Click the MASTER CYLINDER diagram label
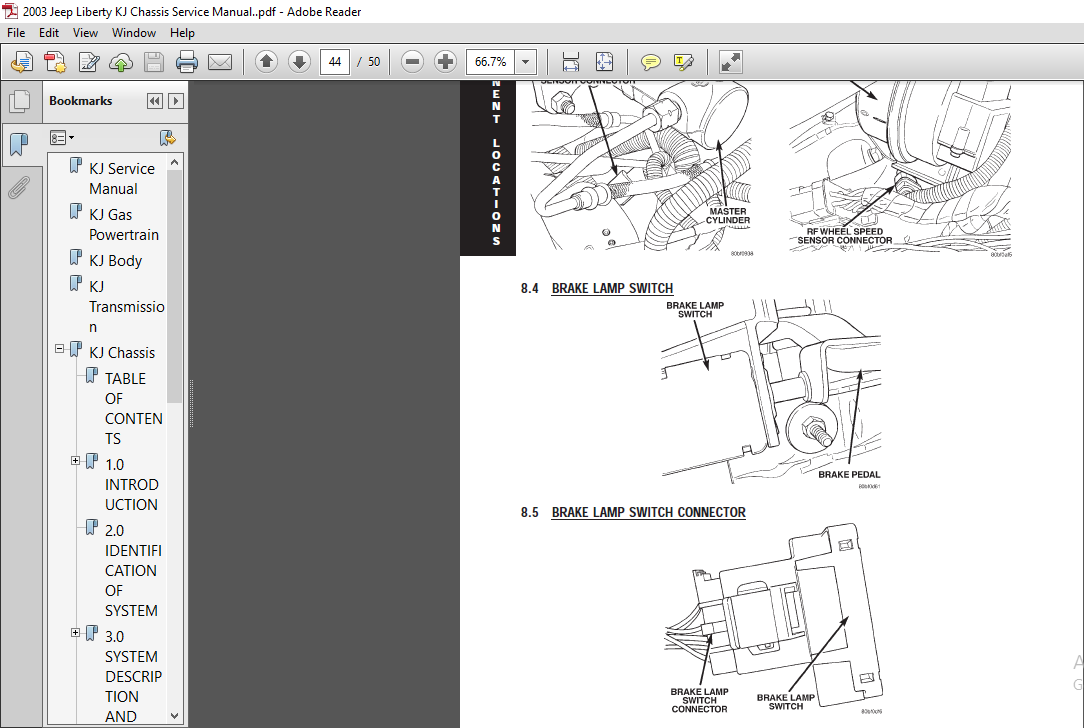 tap(727, 216)
